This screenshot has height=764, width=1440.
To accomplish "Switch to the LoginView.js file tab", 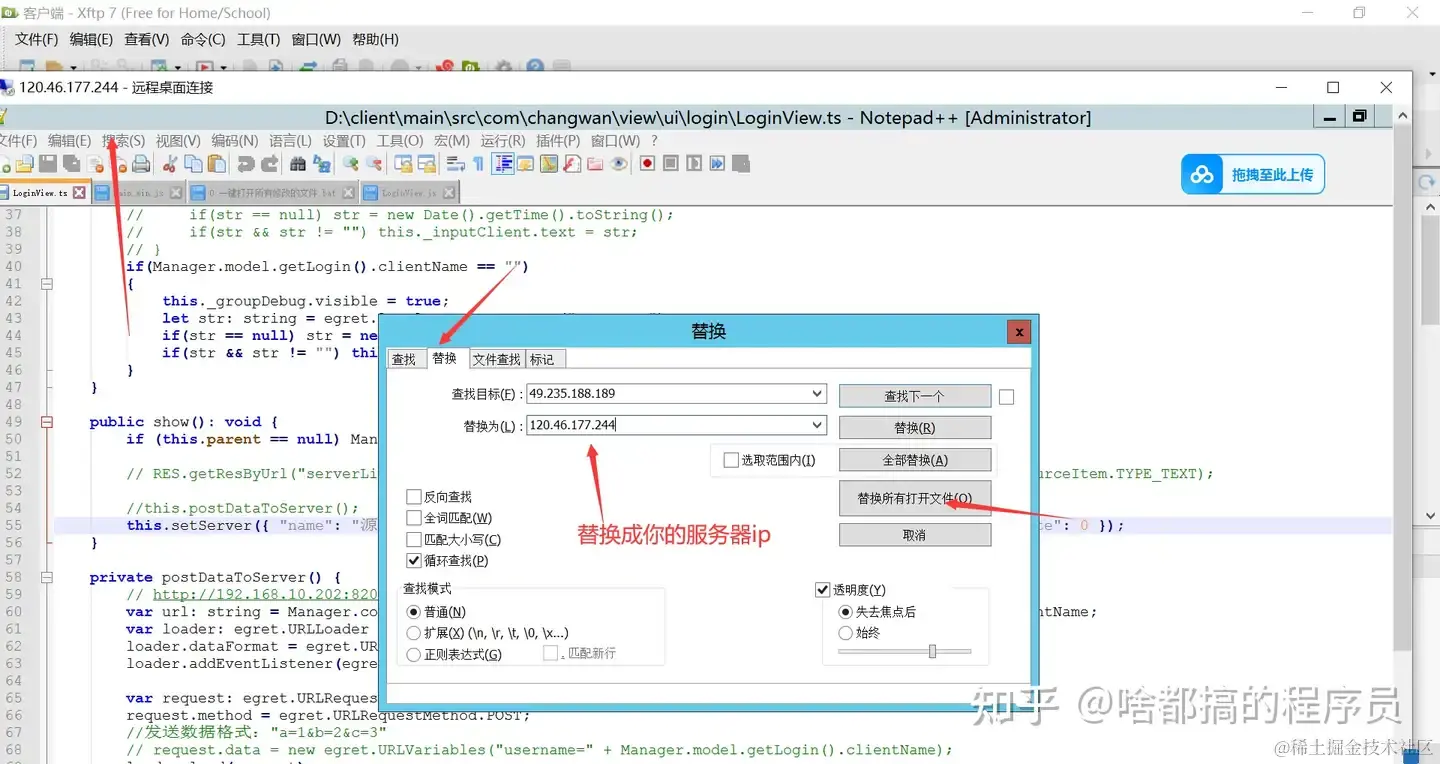I will pyautogui.click(x=410, y=193).
